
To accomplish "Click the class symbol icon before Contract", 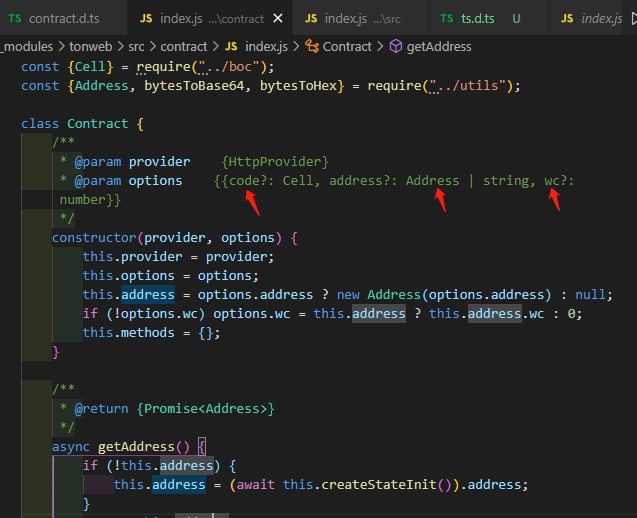I will tap(312, 46).
